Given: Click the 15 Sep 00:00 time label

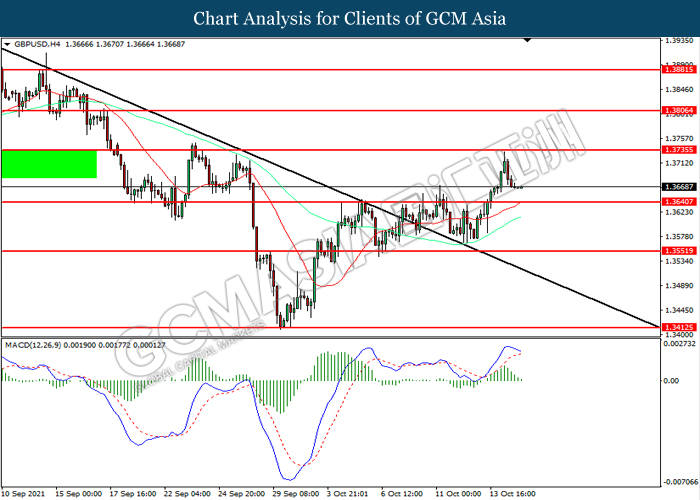Looking at the screenshot, I should click(x=79, y=494).
